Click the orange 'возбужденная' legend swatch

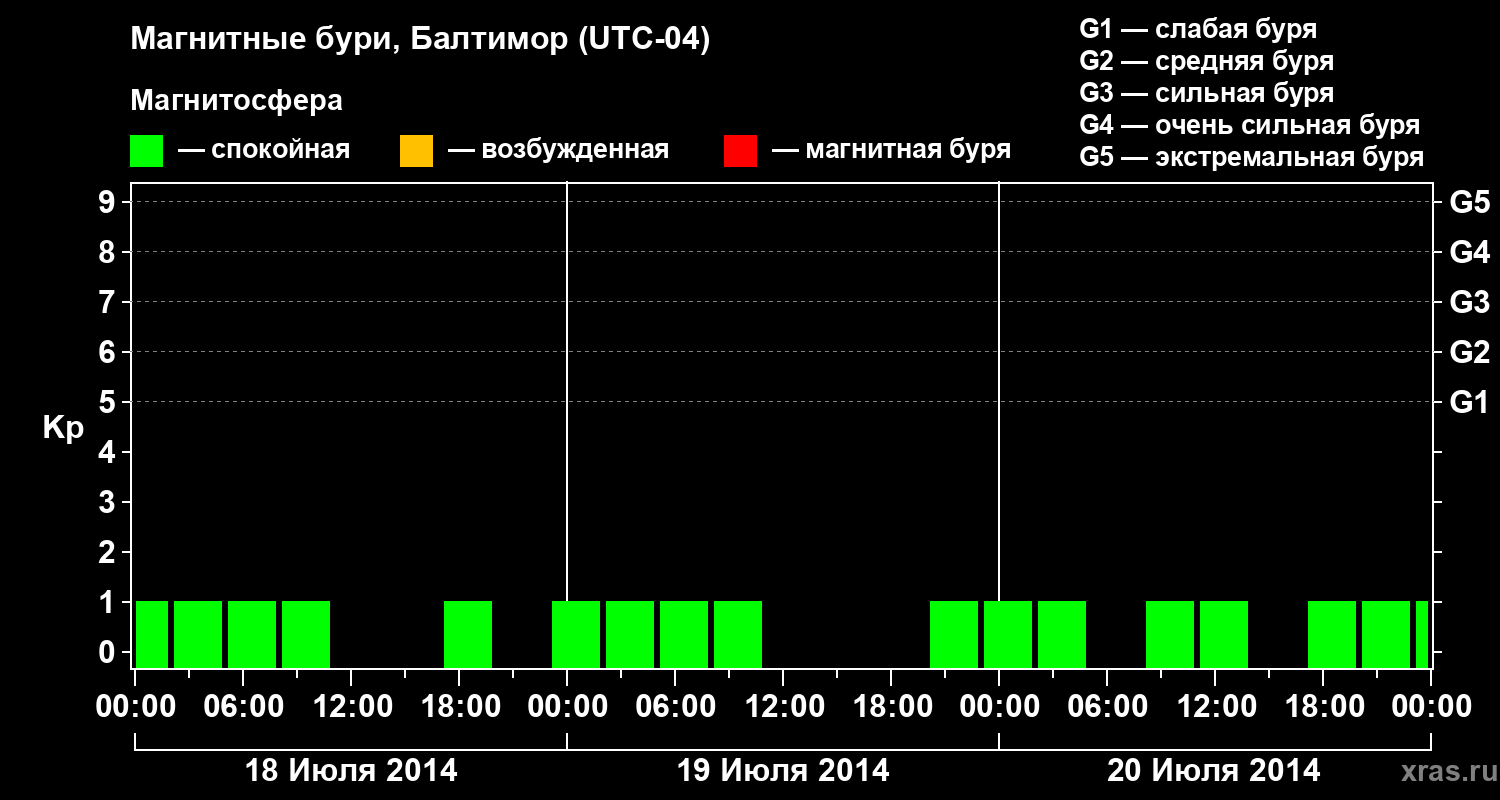click(416, 151)
